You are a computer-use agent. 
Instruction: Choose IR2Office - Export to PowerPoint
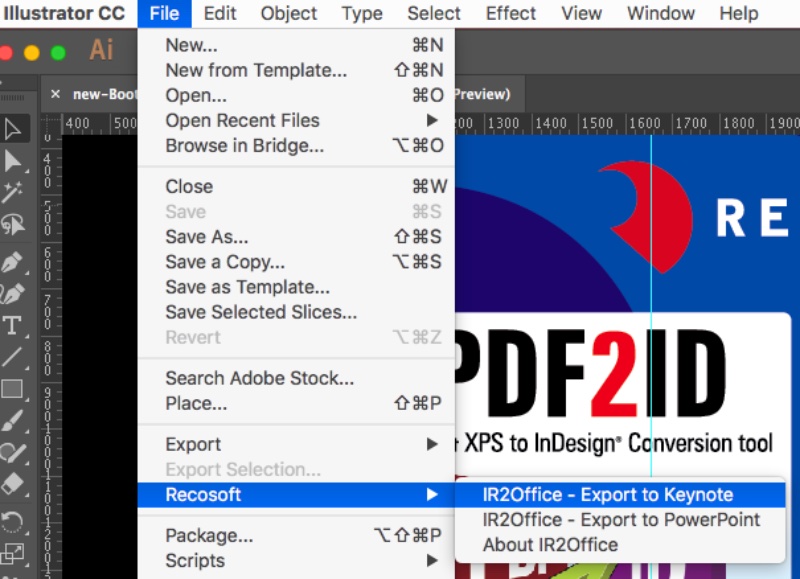[621, 520]
